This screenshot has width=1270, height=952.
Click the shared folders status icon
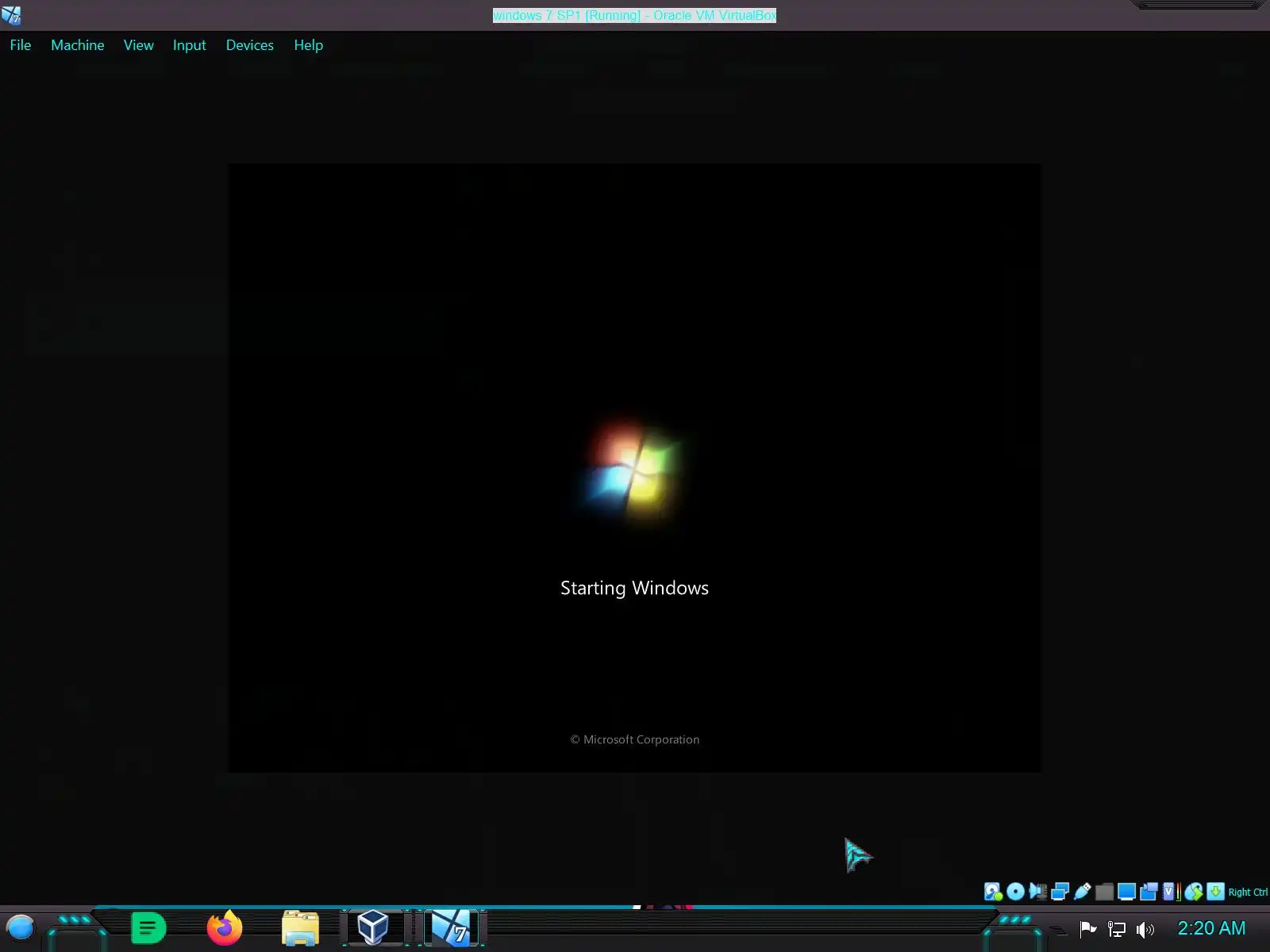[1104, 892]
